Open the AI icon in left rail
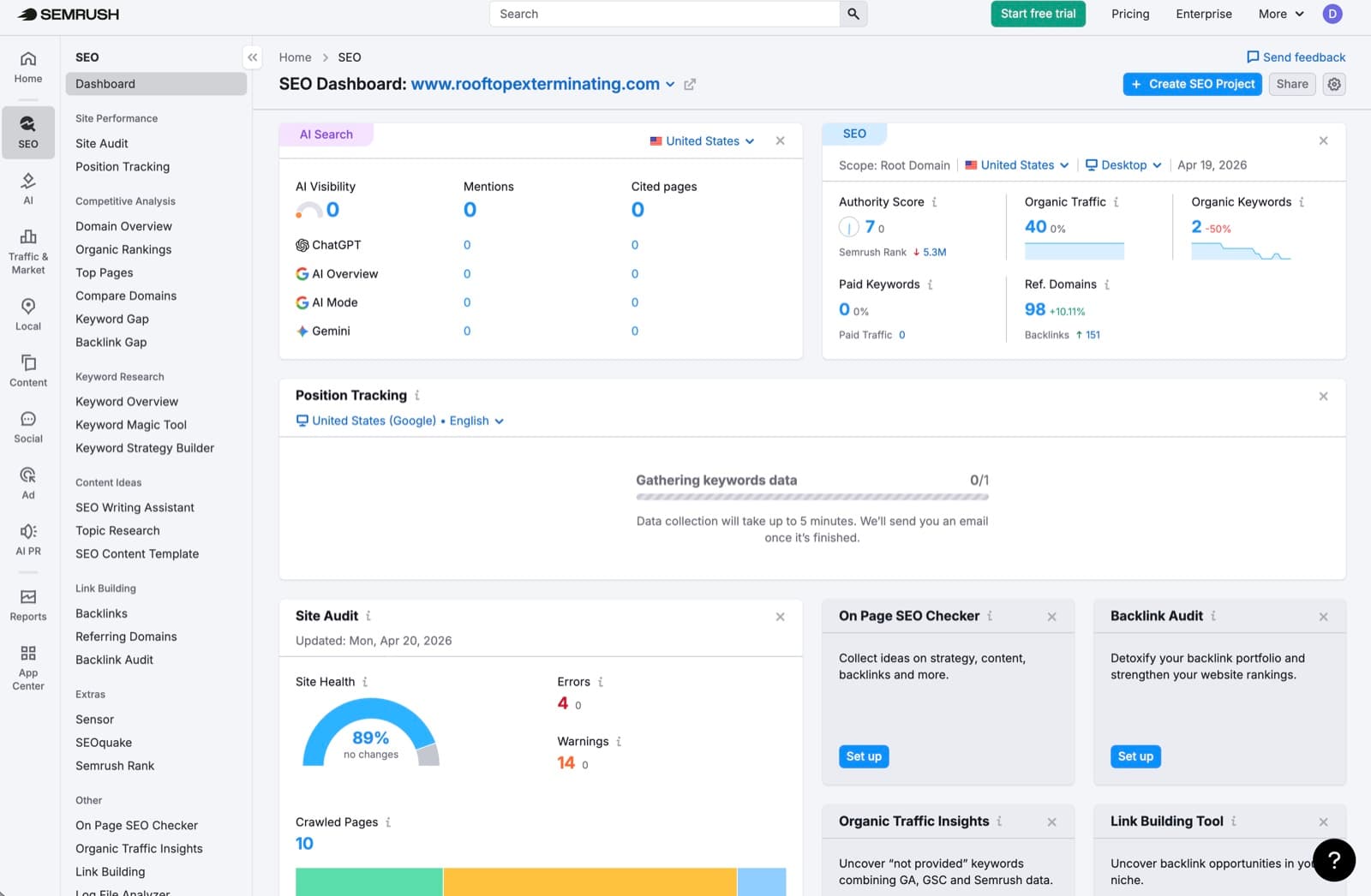Viewport: 1371px width, 896px height. [28, 188]
